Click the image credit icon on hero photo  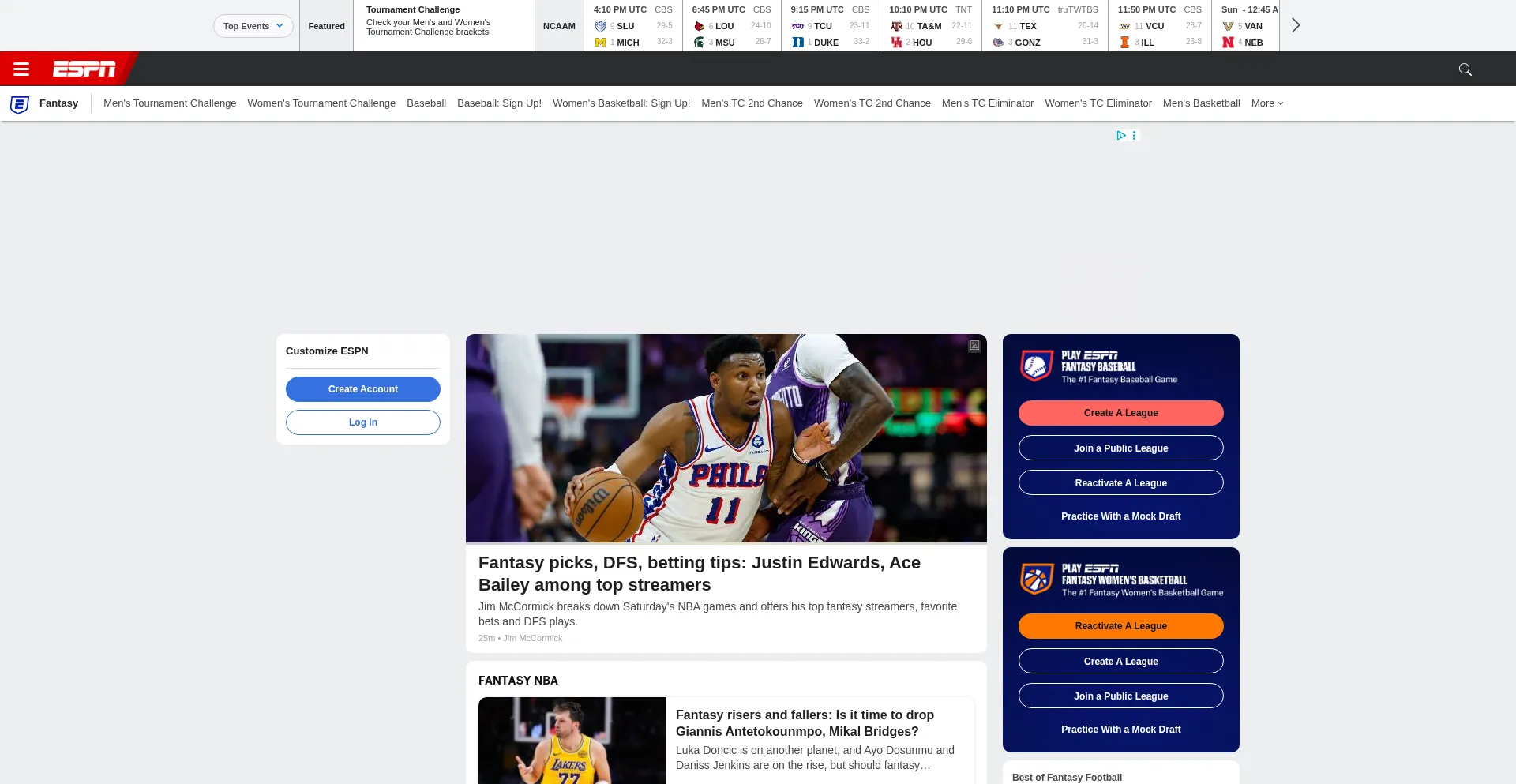(974, 346)
